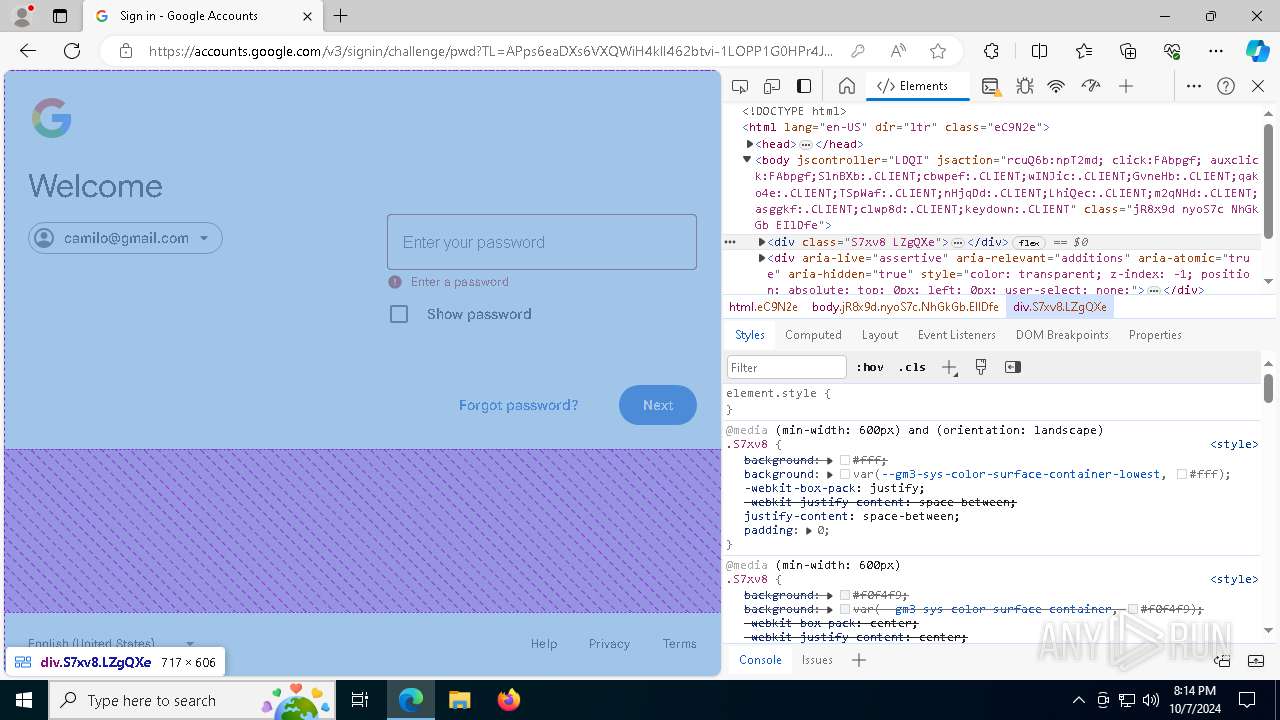Click the browser back arrow
This screenshot has width=1280, height=720.
(x=28, y=51)
